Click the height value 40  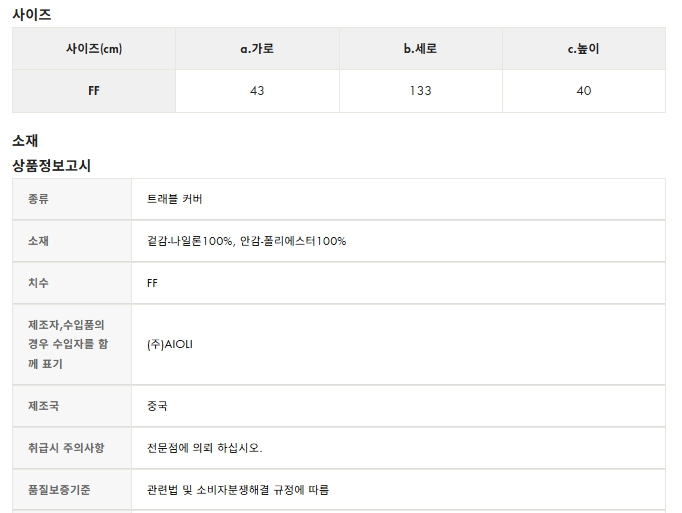pos(584,91)
